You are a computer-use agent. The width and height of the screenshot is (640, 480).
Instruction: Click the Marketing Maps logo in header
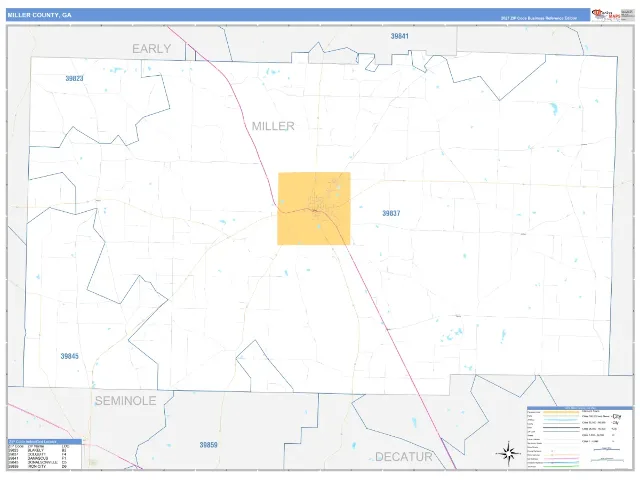606,15
